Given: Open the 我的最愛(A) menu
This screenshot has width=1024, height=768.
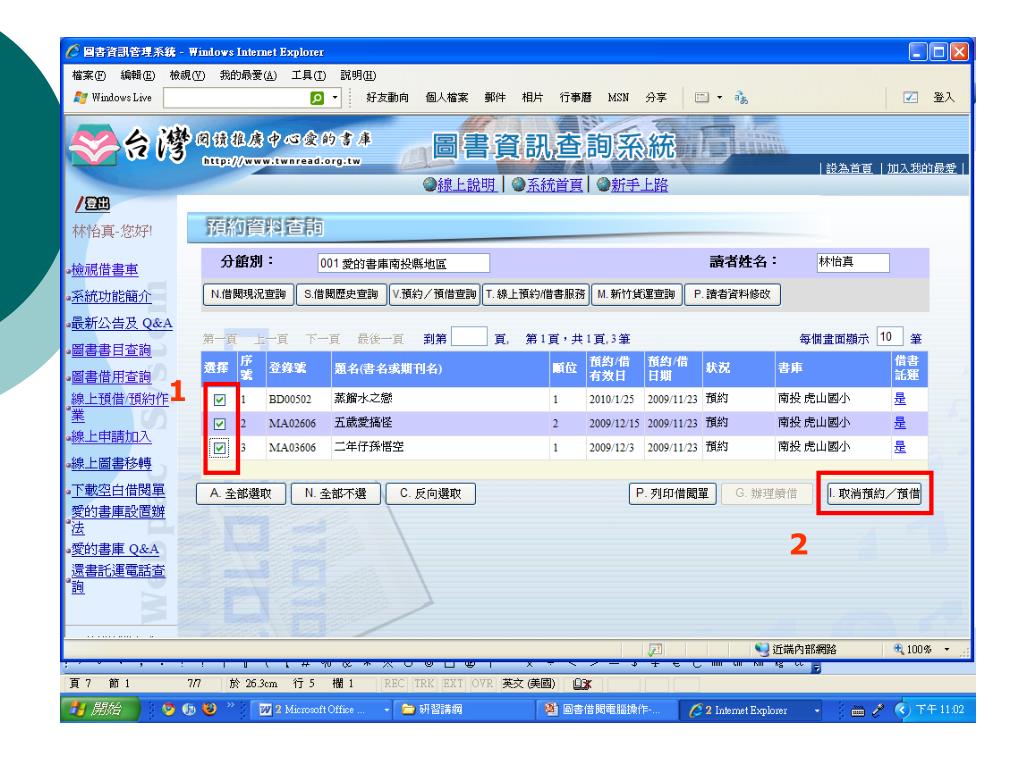Looking at the screenshot, I should tap(248, 76).
